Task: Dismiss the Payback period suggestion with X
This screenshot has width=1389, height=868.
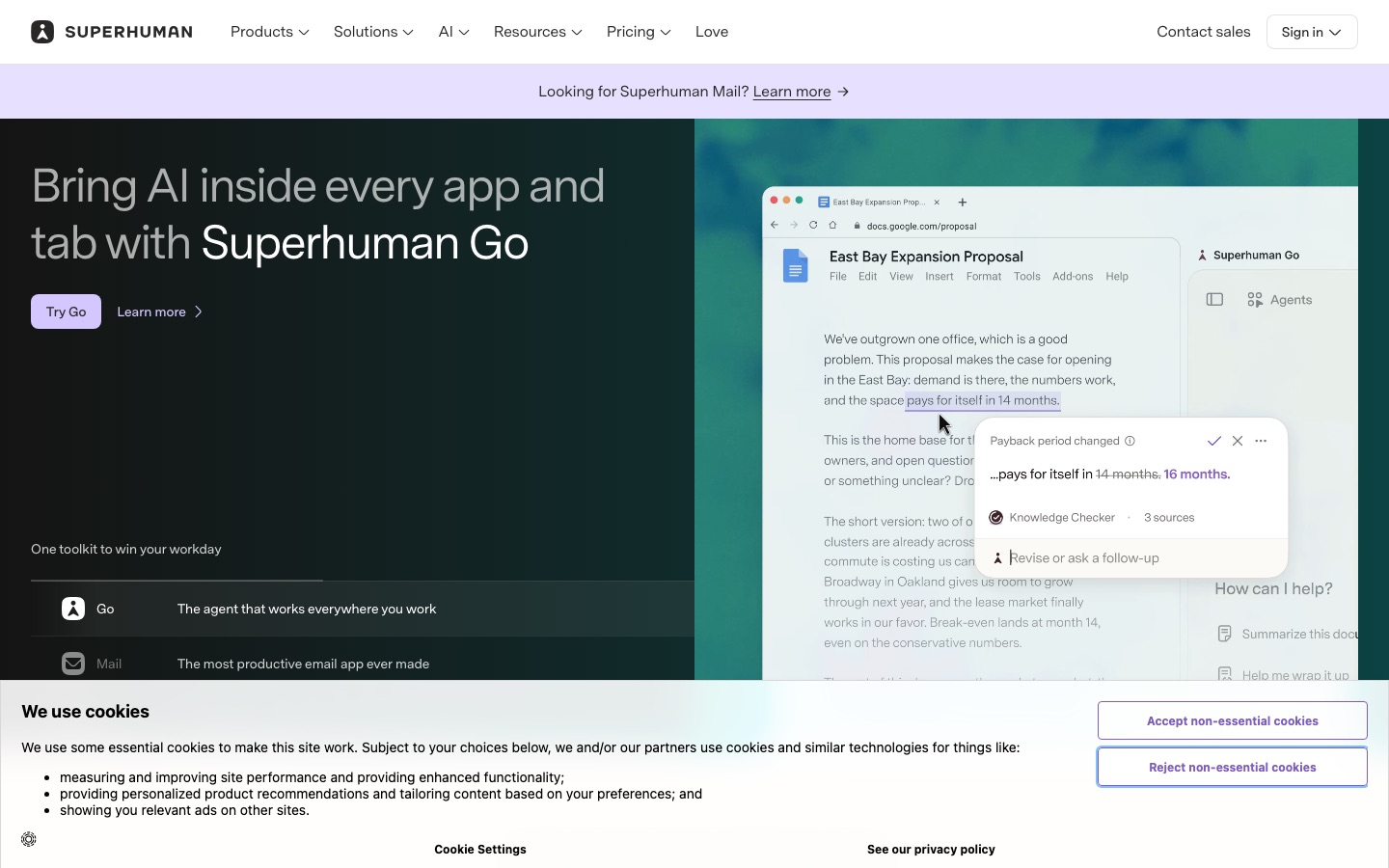Action: tap(1238, 441)
